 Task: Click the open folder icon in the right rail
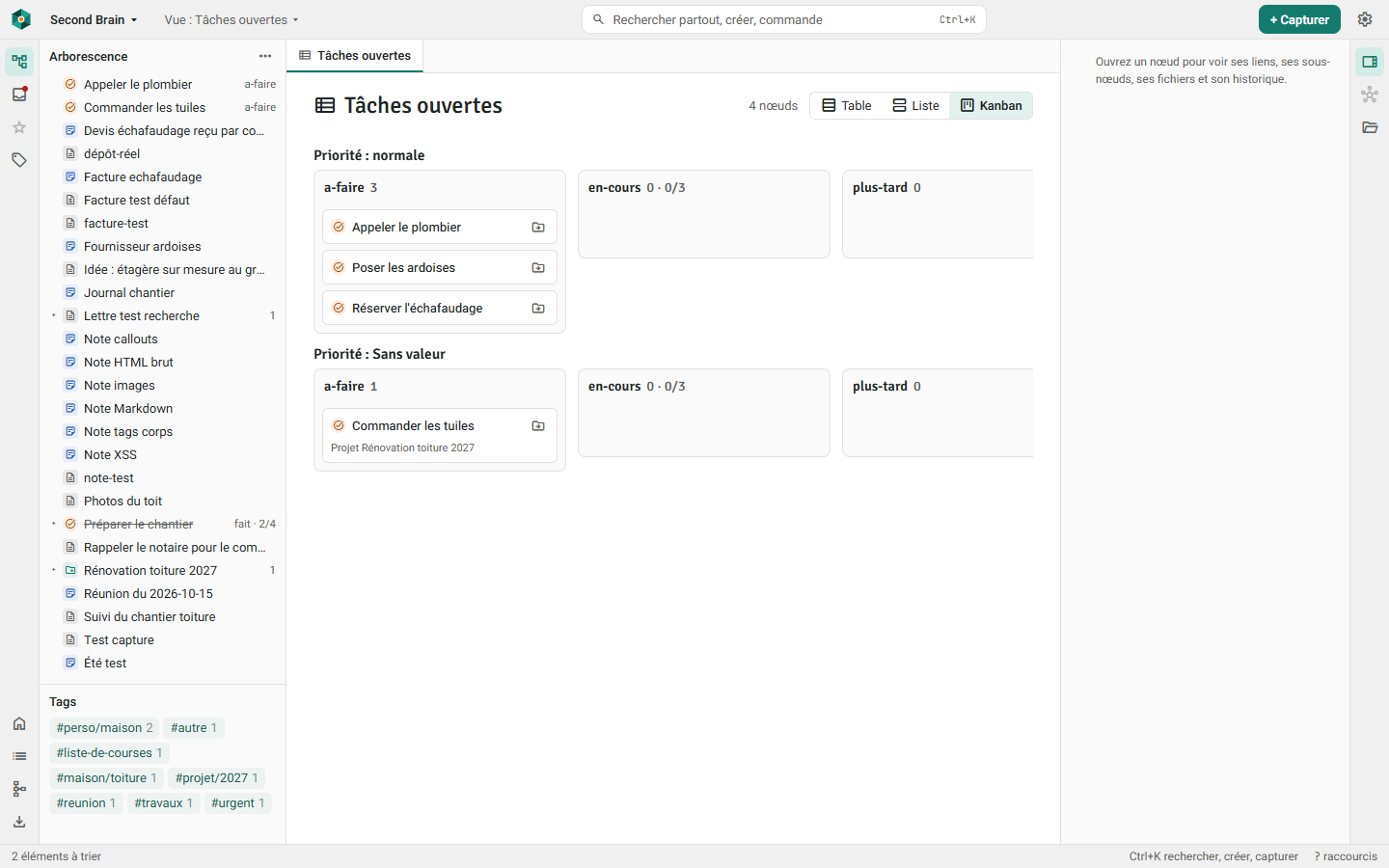(1370, 127)
